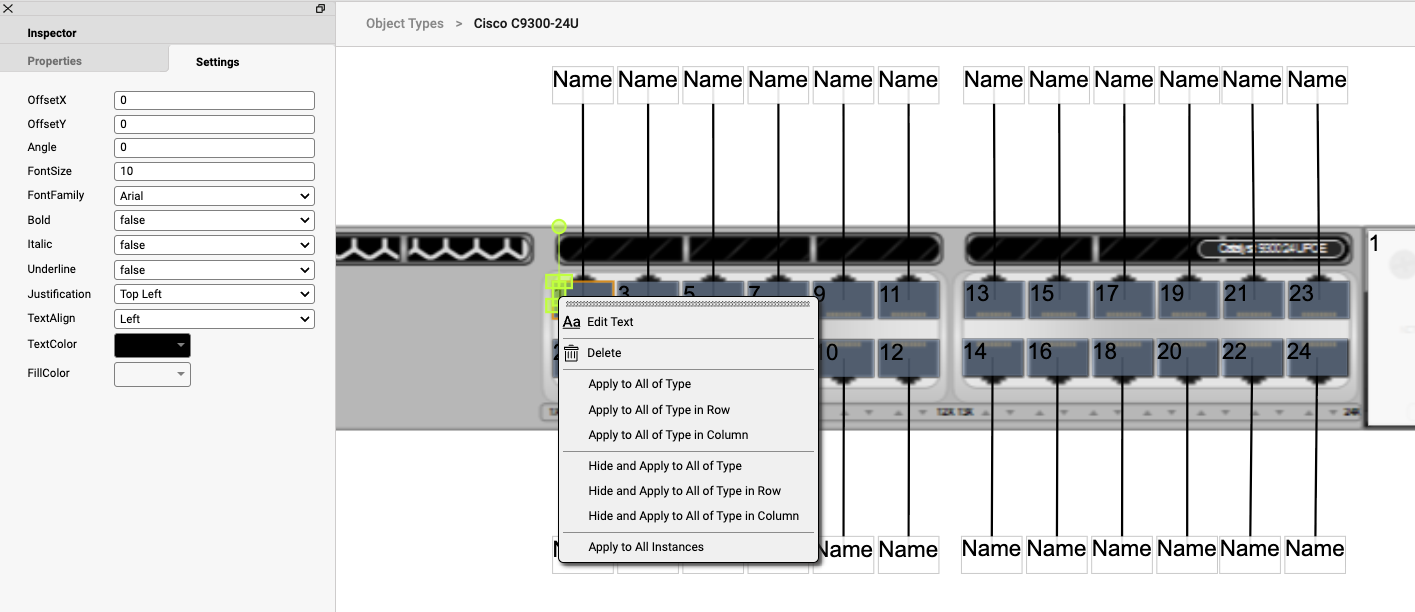This screenshot has height=612, width=1415.
Task: Click the green rotation handle circle
Action: pyautogui.click(x=559, y=227)
